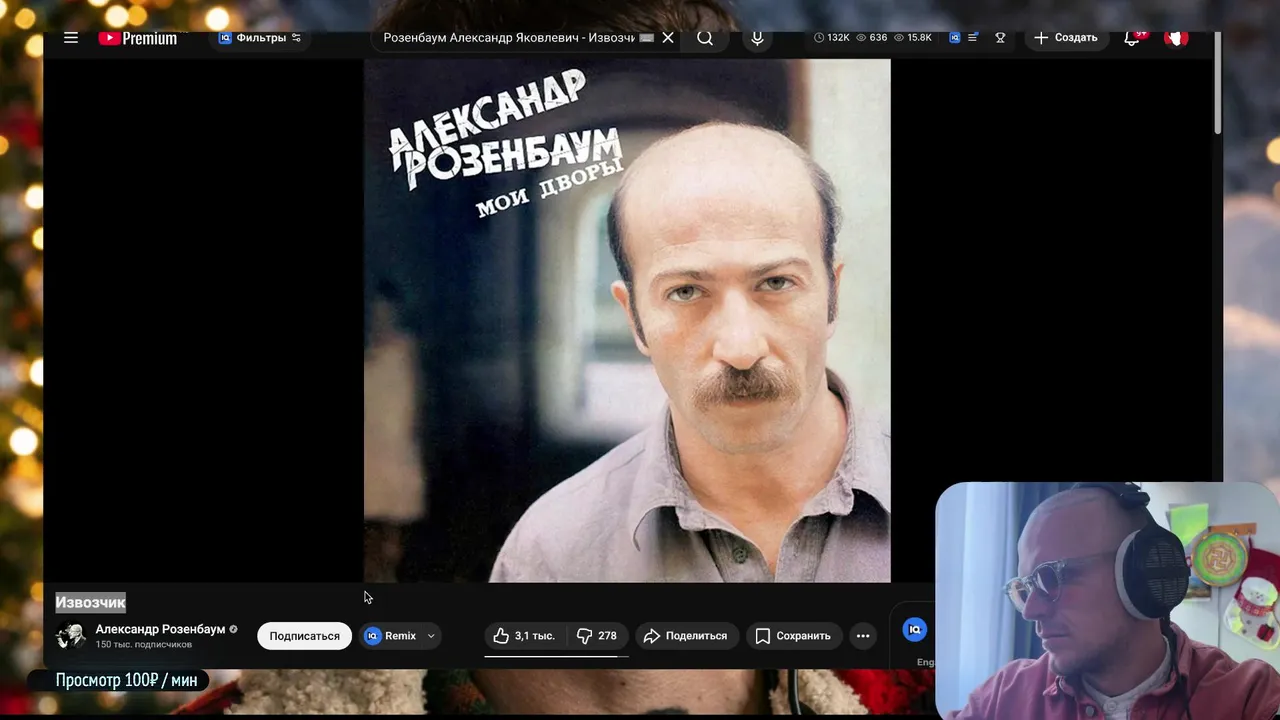1280x720 pixels.
Task: Open the YouTube hamburger guide menu
Action: (71, 37)
